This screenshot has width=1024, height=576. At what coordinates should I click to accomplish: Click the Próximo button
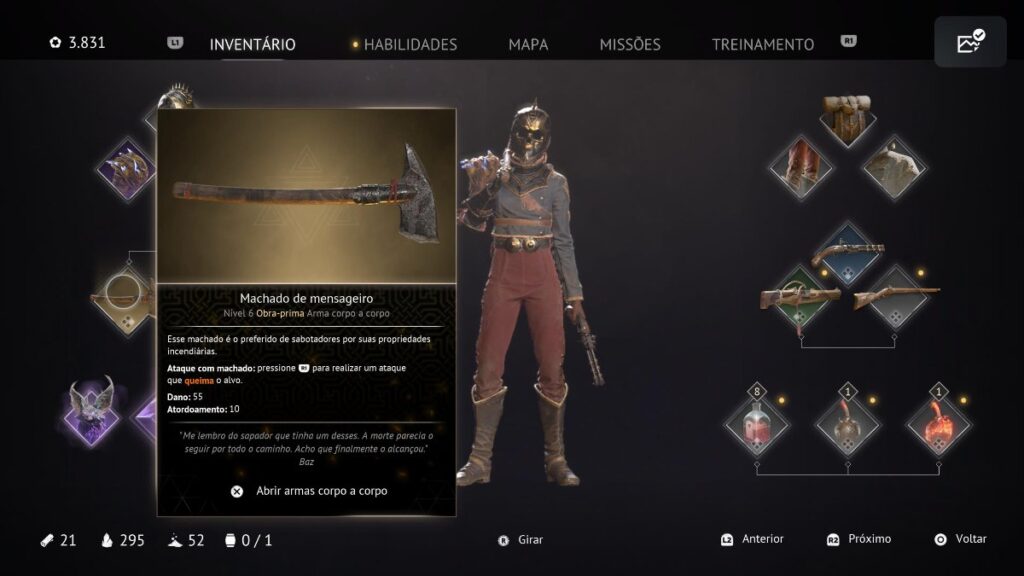(859, 539)
